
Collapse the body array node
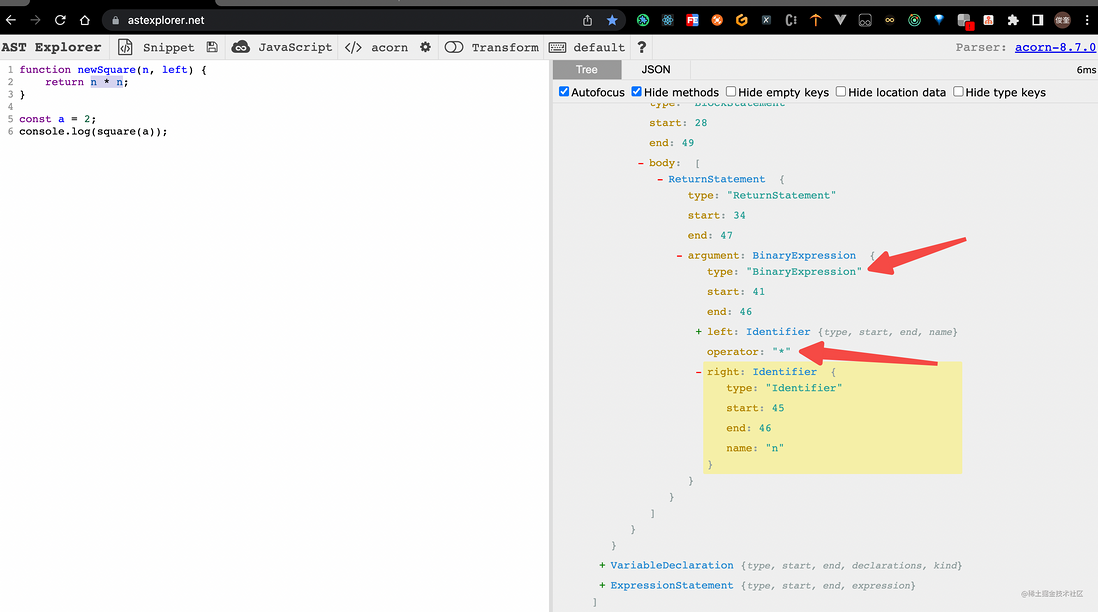pos(641,163)
